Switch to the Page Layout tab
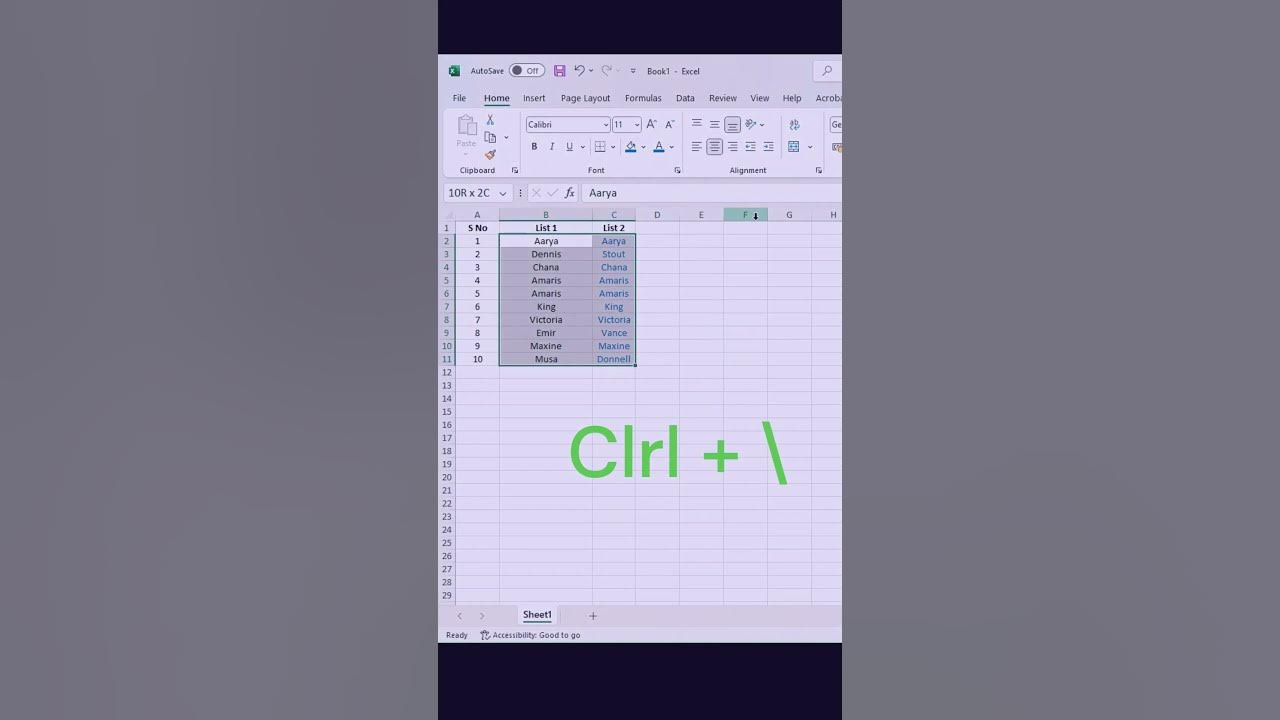 [585, 98]
